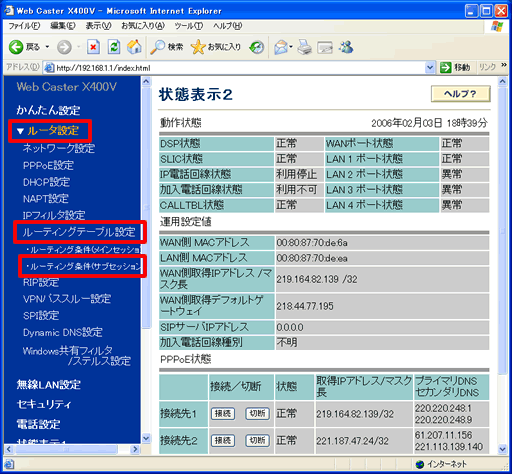Go to the Home page icon
512x474 pixels.
click(x=134, y=47)
